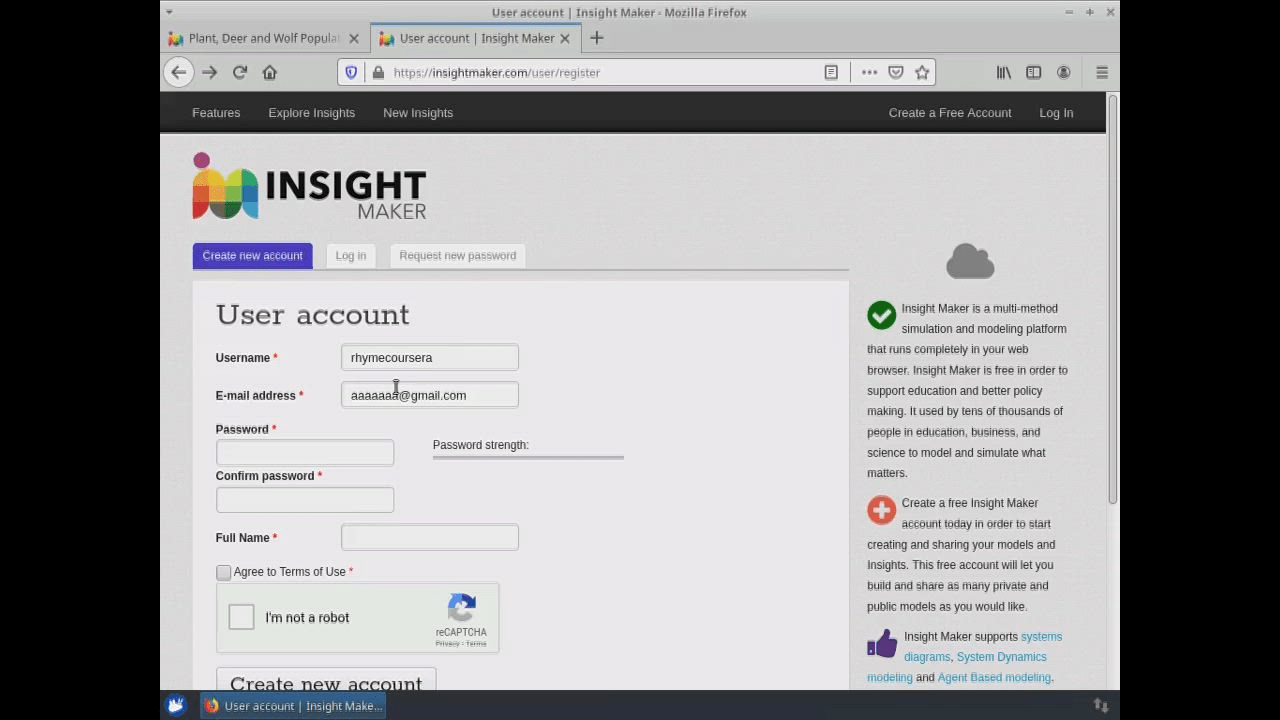The width and height of the screenshot is (1280, 720).
Task: Open the Firefox Library (bookshelf icon)
Action: tap(1003, 72)
